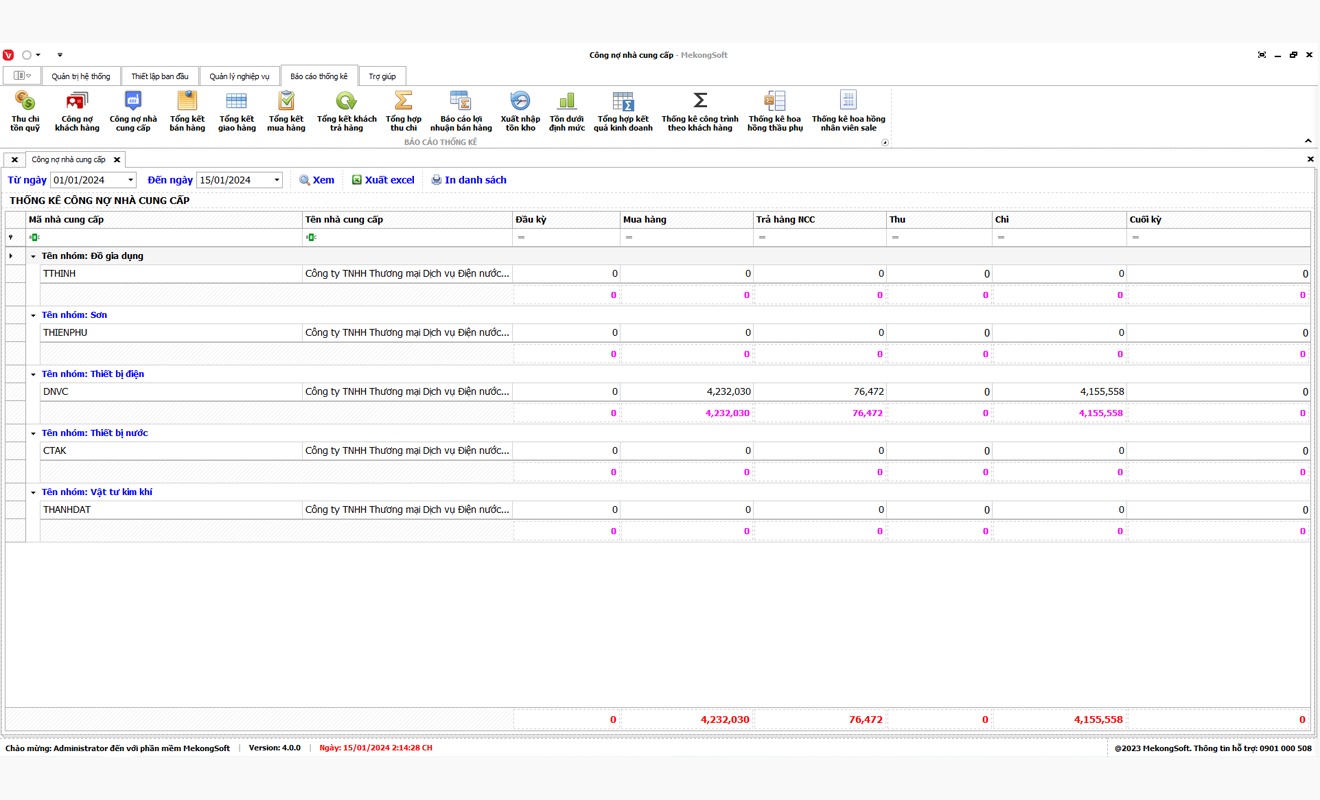Collapse the Đồ gia dụng group
Viewport: 1320px width, 800px height.
[x=33, y=256]
